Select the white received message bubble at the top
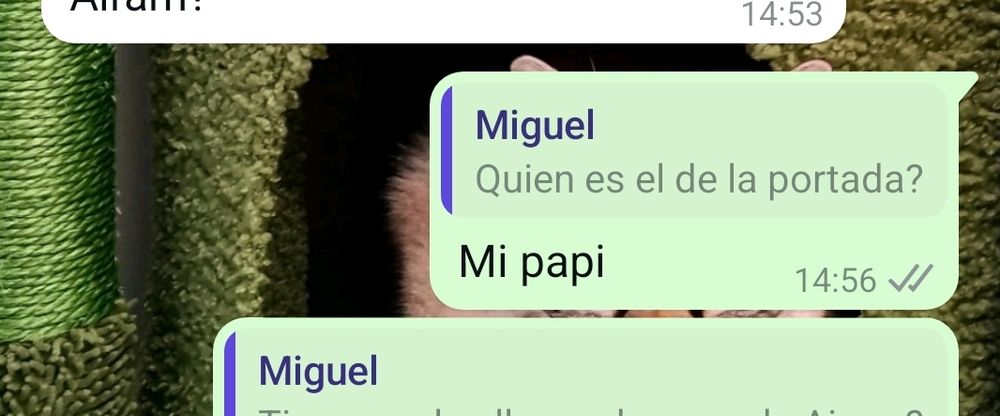The width and height of the screenshot is (1000, 416). pyautogui.click(x=443, y=21)
